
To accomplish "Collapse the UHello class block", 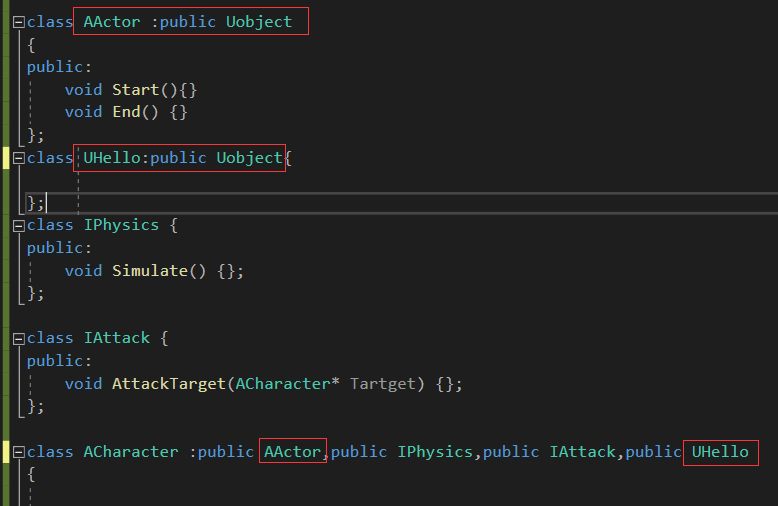I will (19, 158).
